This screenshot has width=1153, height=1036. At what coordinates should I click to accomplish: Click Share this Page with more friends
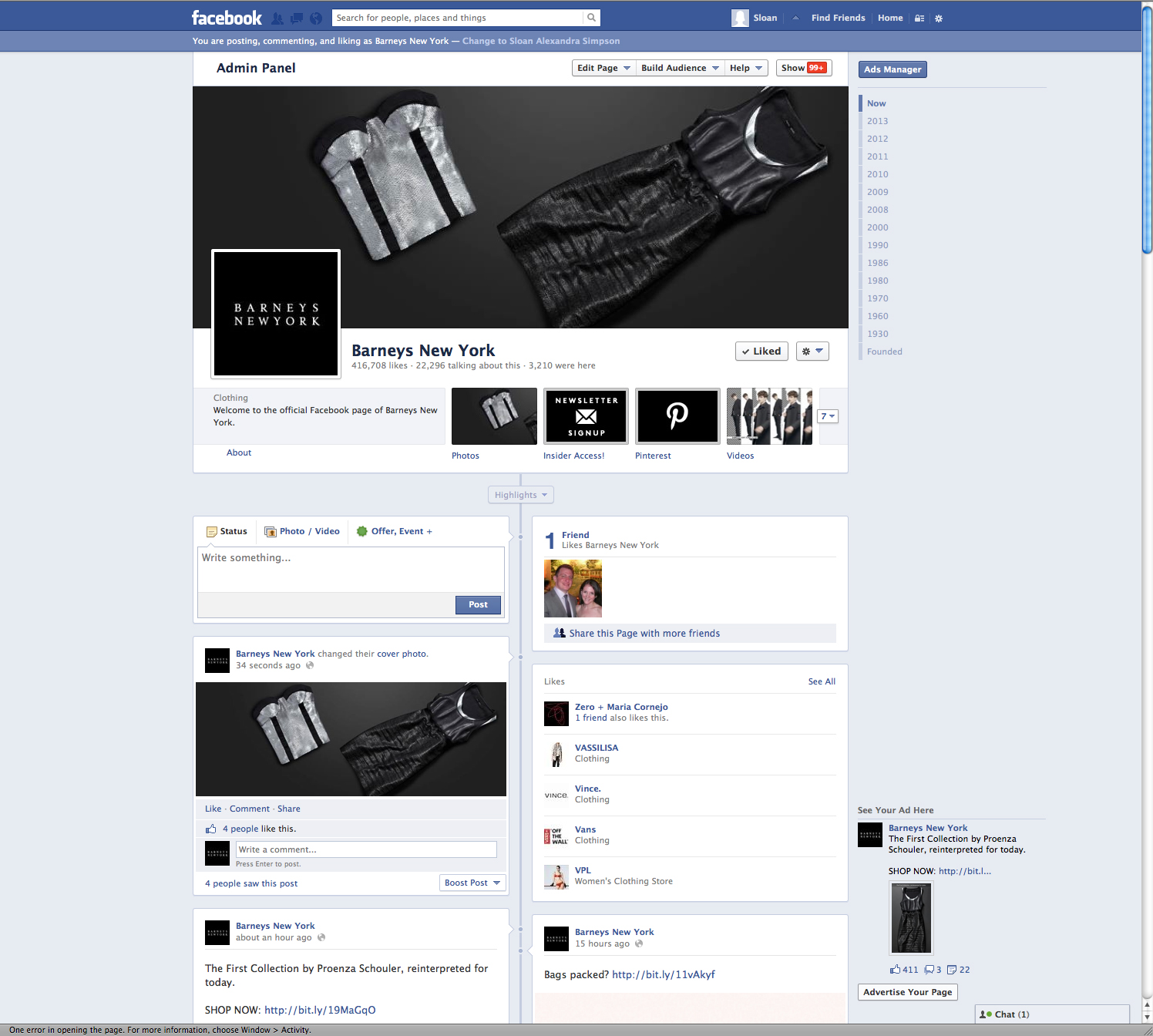click(x=644, y=634)
